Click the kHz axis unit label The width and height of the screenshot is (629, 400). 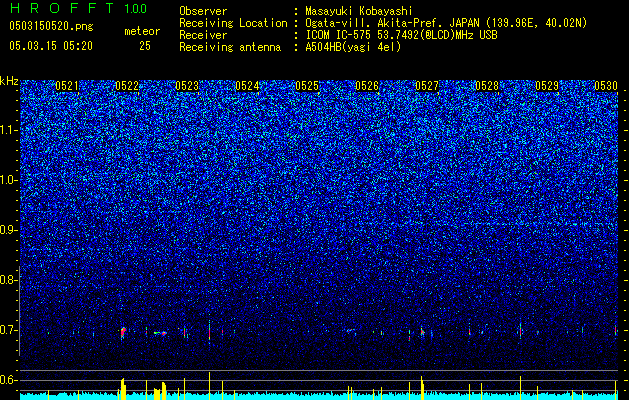point(9,81)
